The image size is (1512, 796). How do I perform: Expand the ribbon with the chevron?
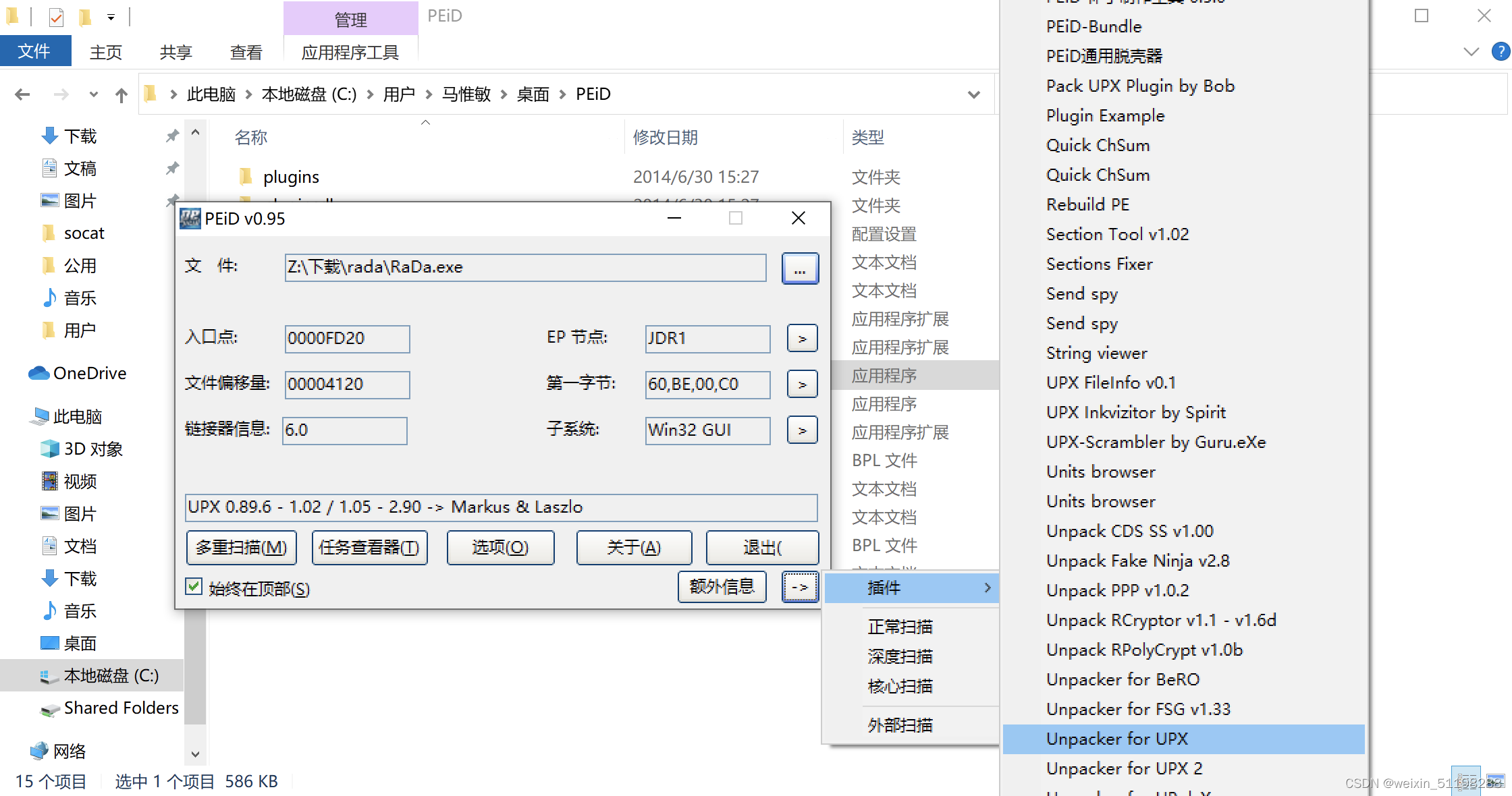pyautogui.click(x=1471, y=51)
